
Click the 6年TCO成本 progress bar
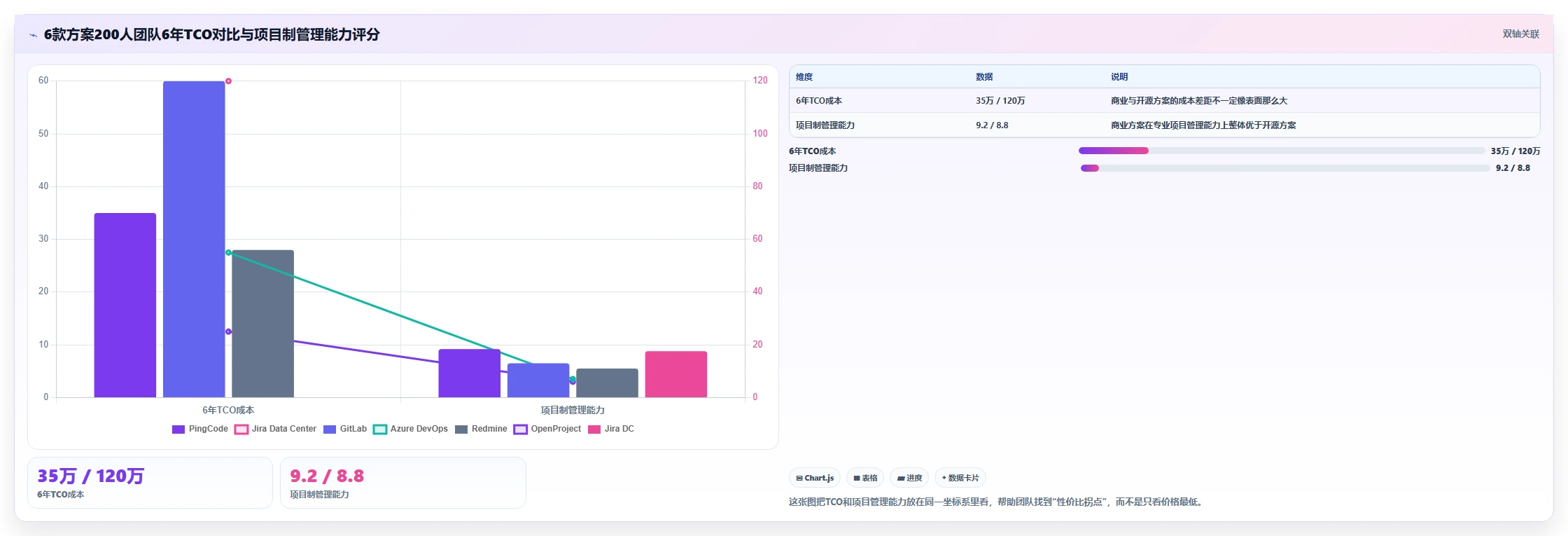(1282, 151)
